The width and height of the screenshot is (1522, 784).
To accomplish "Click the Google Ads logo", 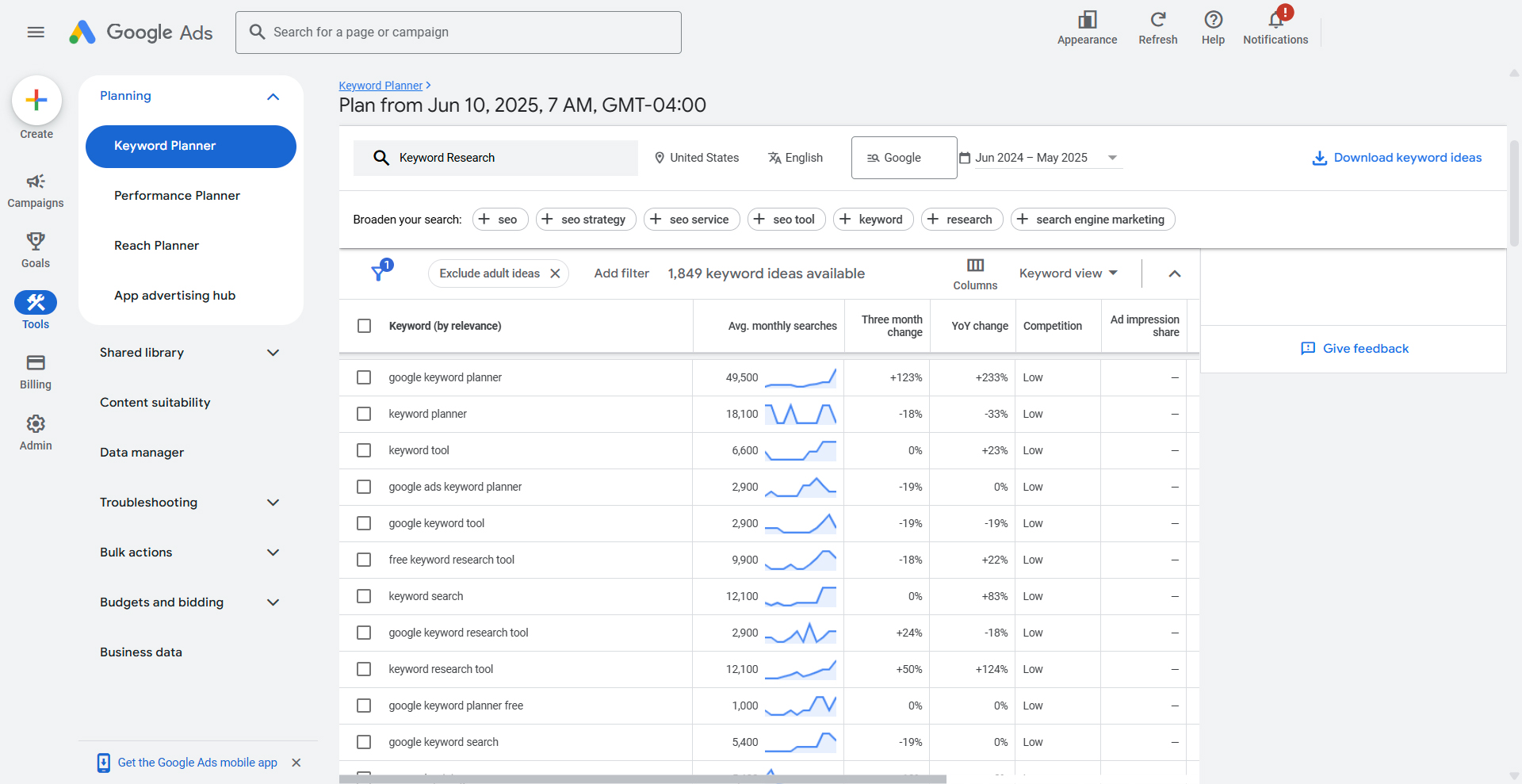I will [140, 33].
